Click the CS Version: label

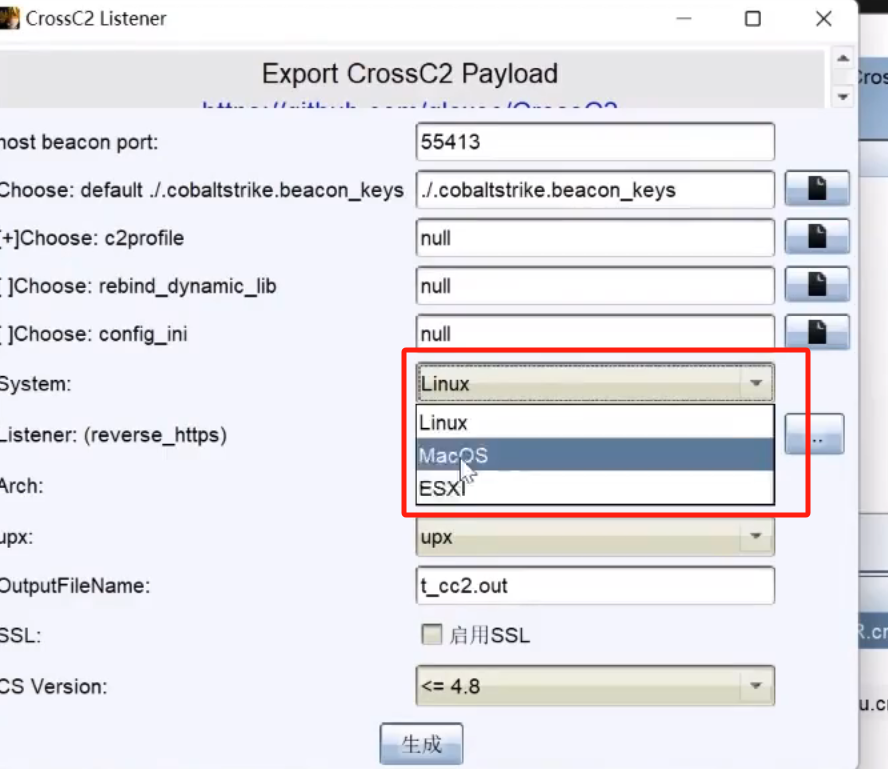click(53, 686)
